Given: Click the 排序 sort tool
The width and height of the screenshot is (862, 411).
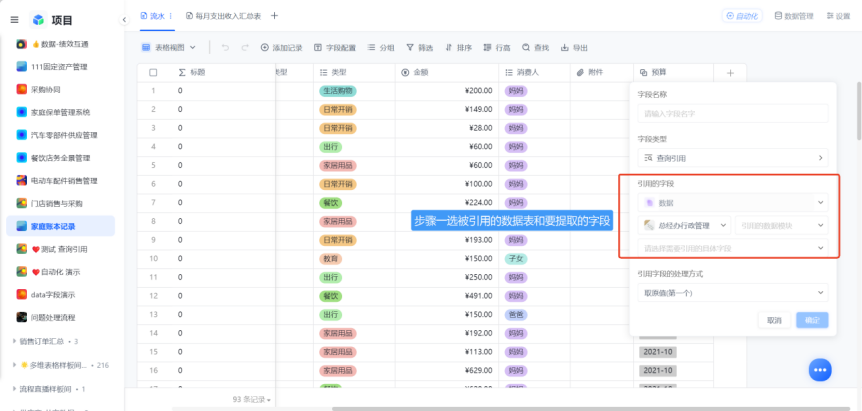Looking at the screenshot, I should [458, 48].
